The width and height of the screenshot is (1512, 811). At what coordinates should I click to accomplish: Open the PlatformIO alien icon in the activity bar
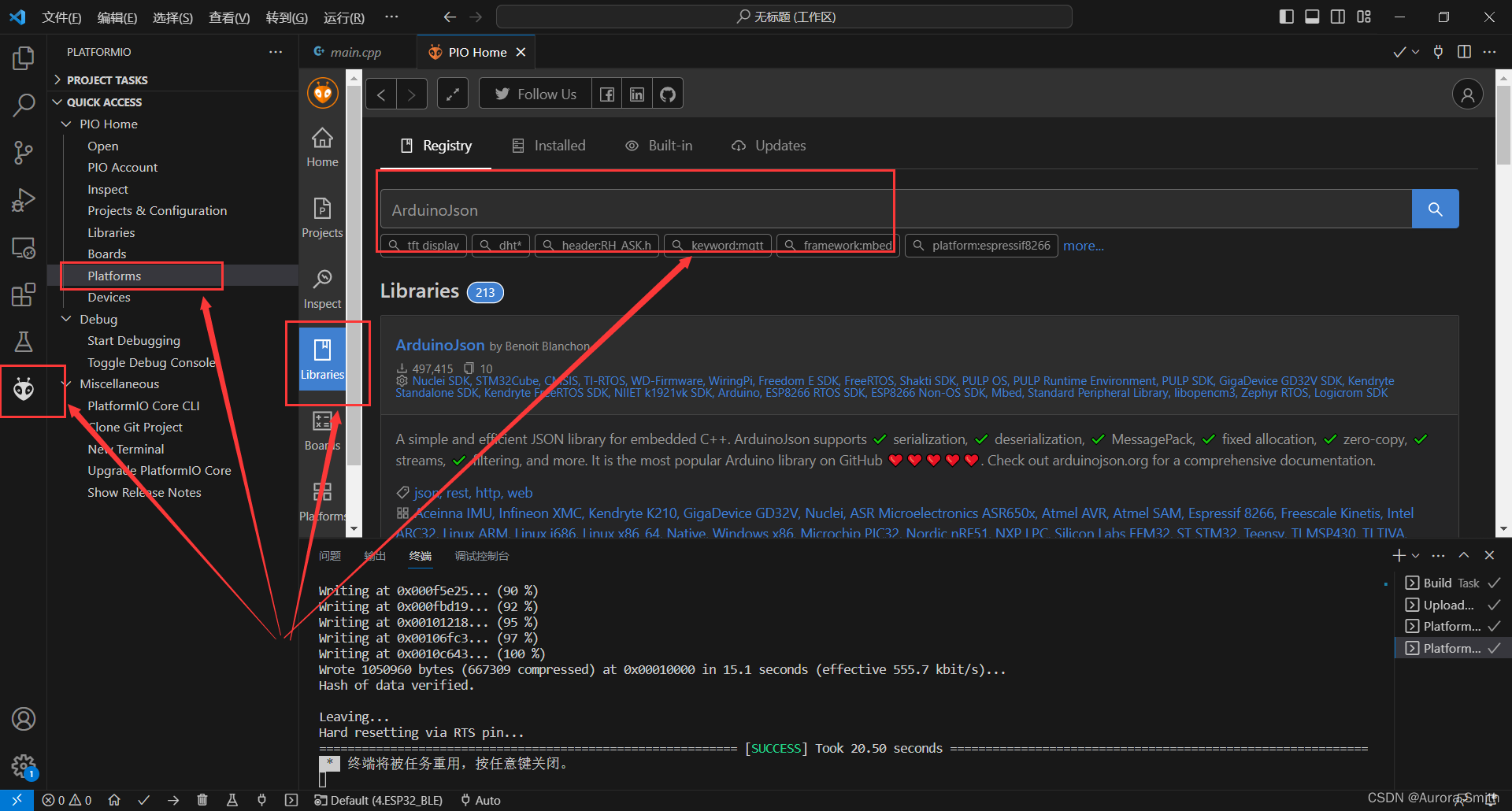[x=24, y=389]
